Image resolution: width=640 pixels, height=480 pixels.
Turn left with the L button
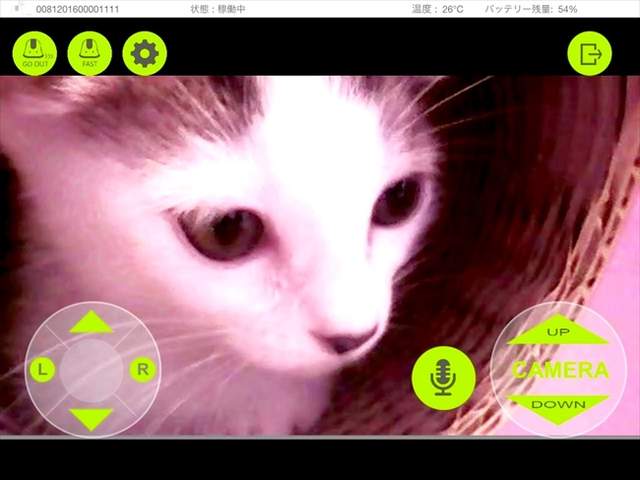pos(42,370)
